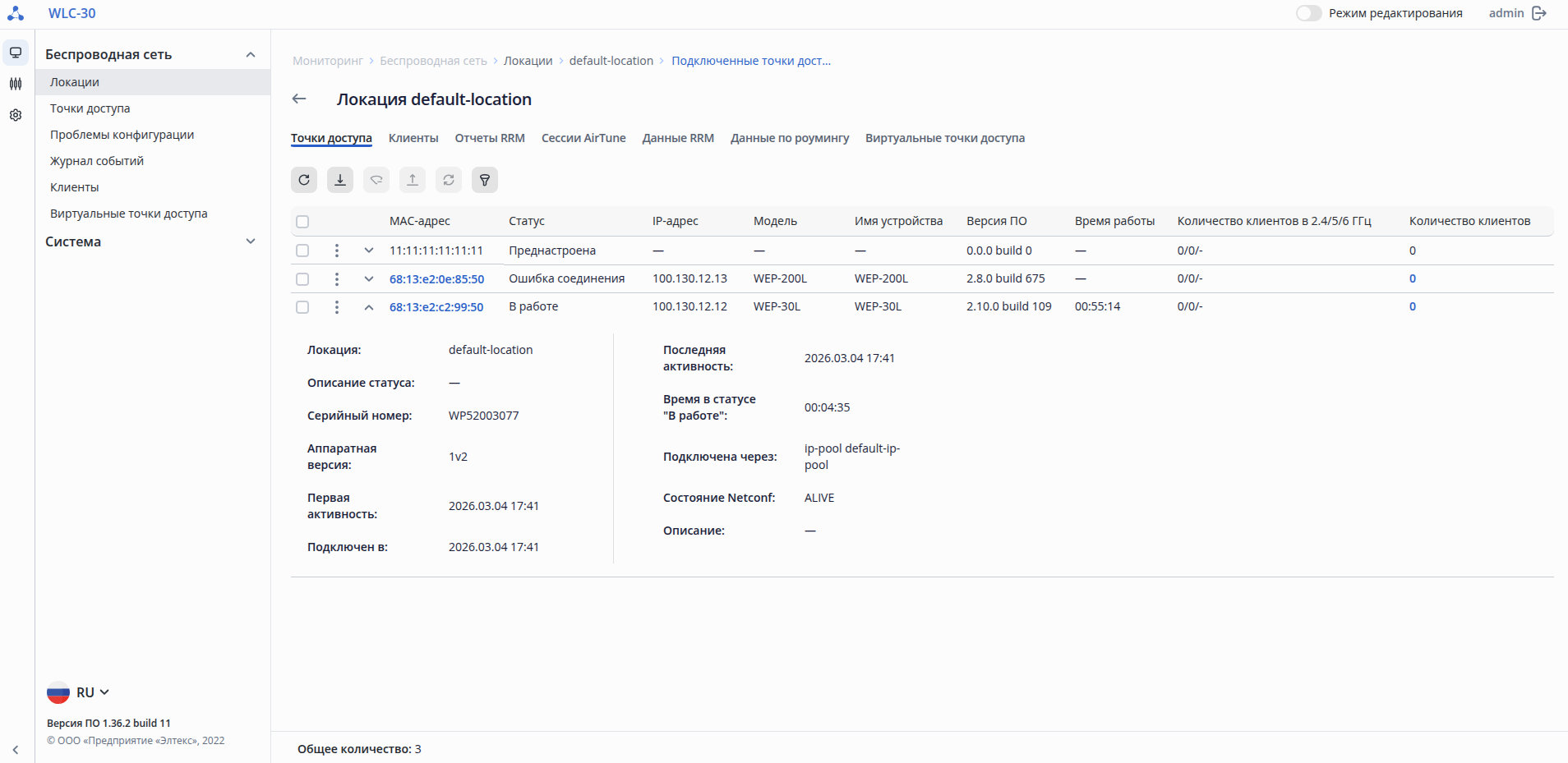Toggle the Режим редактирования switch
Image resolution: width=1568 pixels, height=763 pixels.
1308,13
